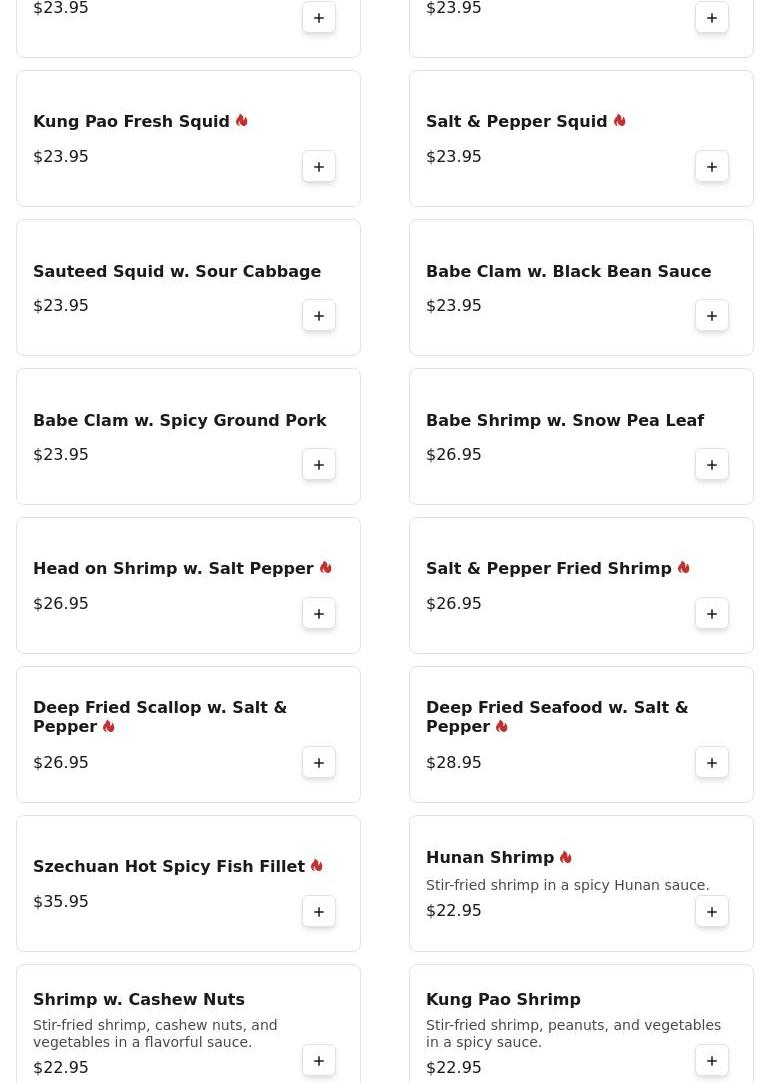The image size is (770, 1083).
Task: Add Babe Shrimp w. Snow Pea Leaf
Action: point(712,465)
